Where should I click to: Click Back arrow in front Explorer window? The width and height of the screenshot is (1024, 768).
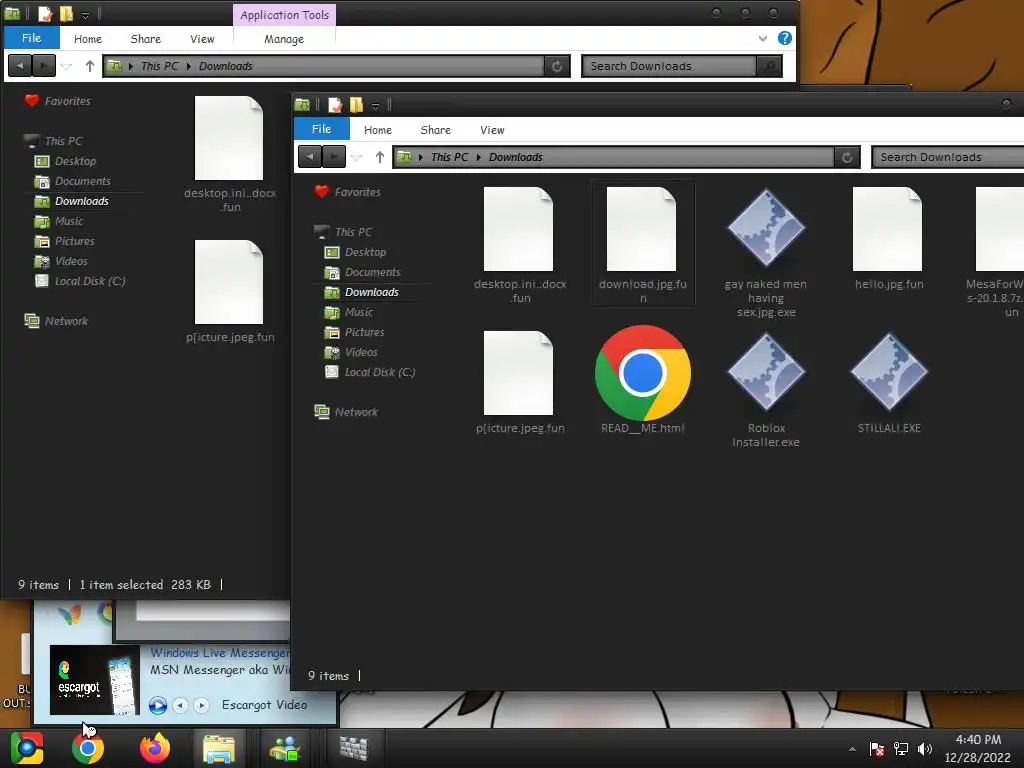pyautogui.click(x=310, y=157)
